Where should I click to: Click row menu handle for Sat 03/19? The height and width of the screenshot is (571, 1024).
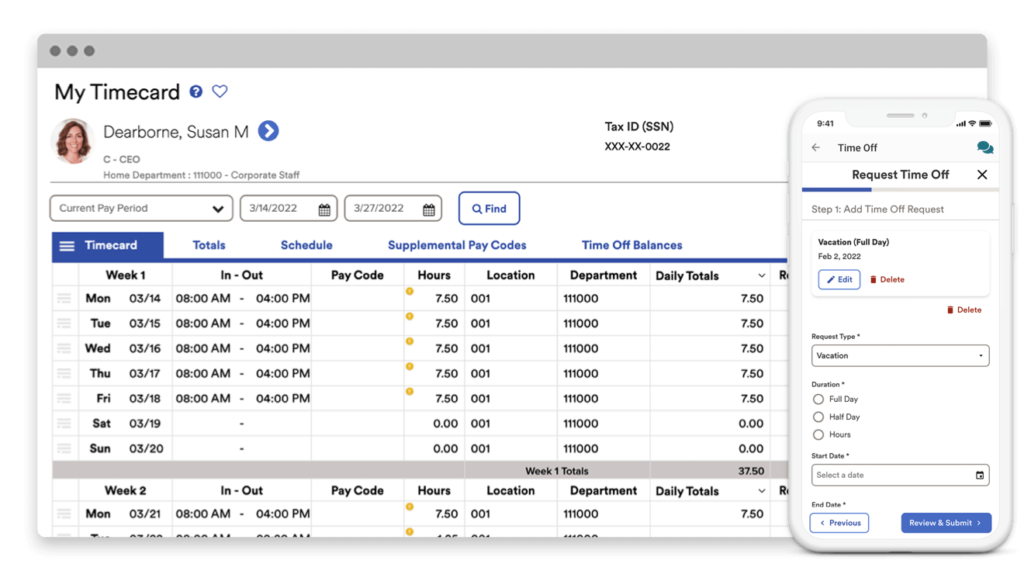coord(64,423)
